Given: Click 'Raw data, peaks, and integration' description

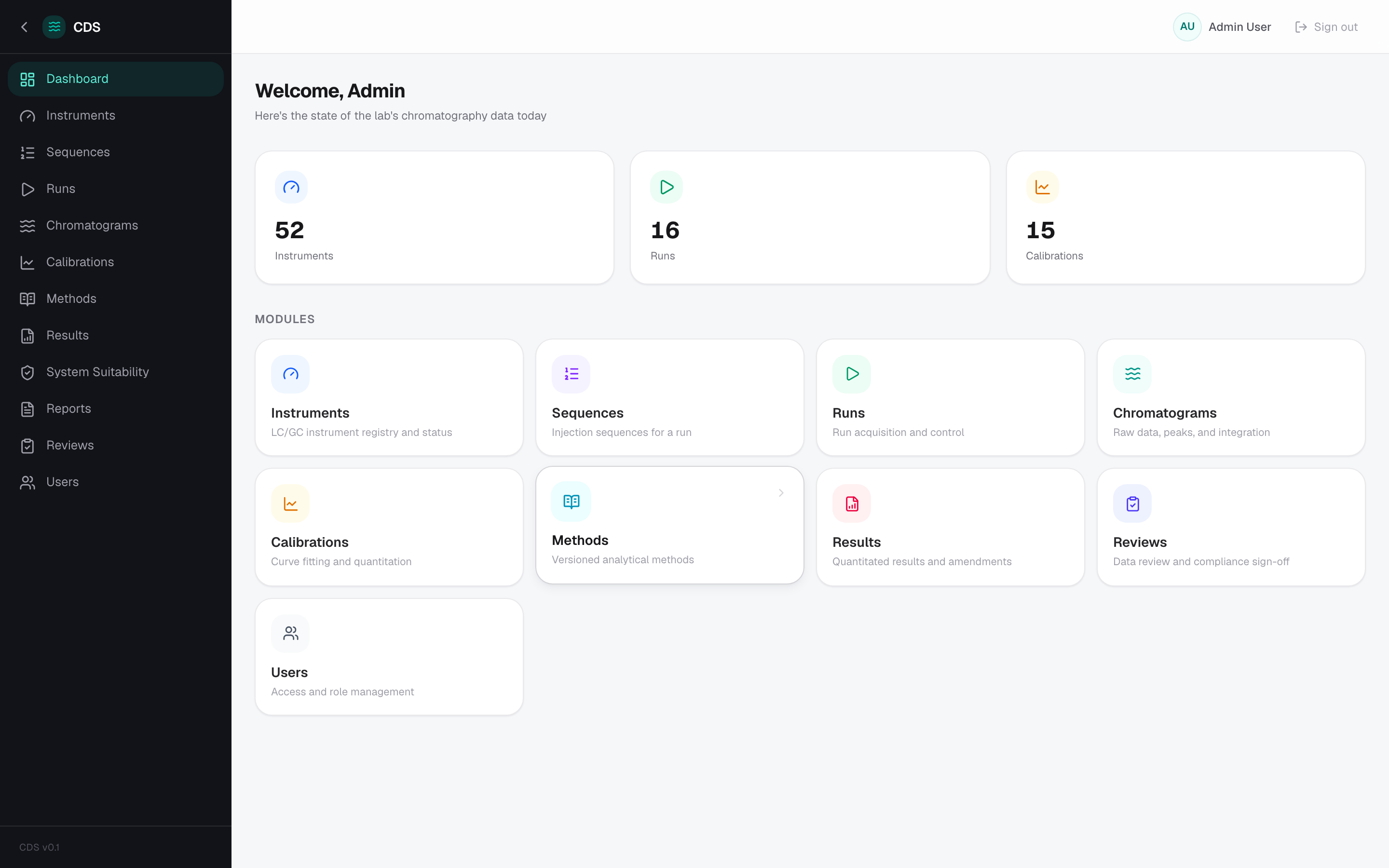Looking at the screenshot, I should pos(1192,433).
